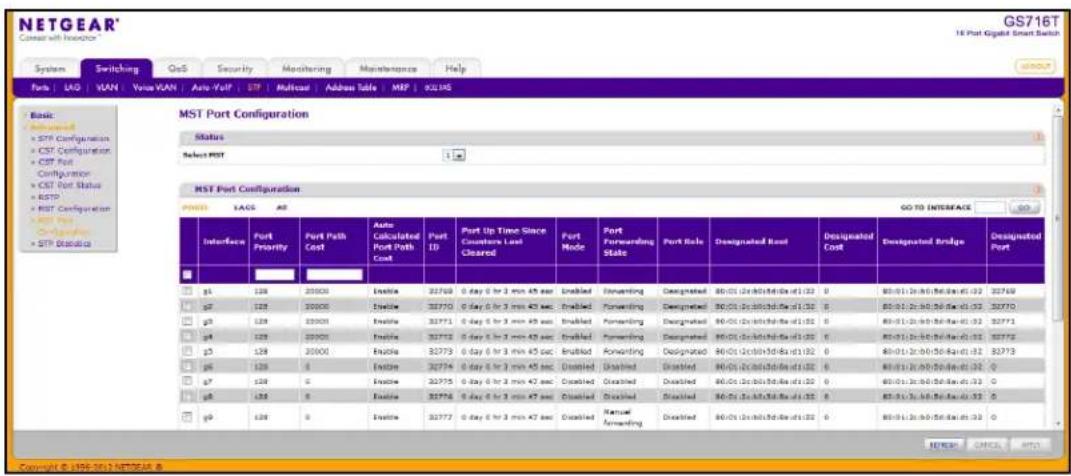Select the g3 row checkbox
1071x476 pixels.
[x=188, y=321]
